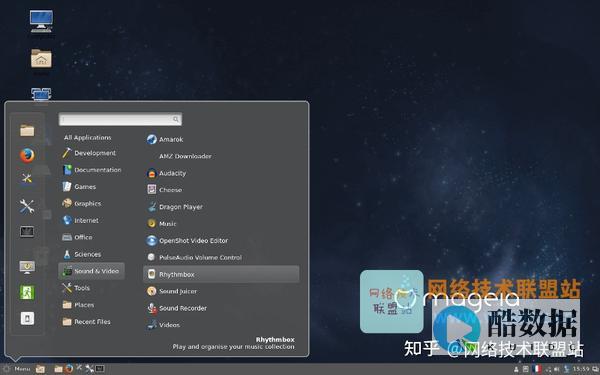Image resolution: width=600 pixels, height=375 pixels.
Task: Select the All Applications category
Action: (x=88, y=137)
